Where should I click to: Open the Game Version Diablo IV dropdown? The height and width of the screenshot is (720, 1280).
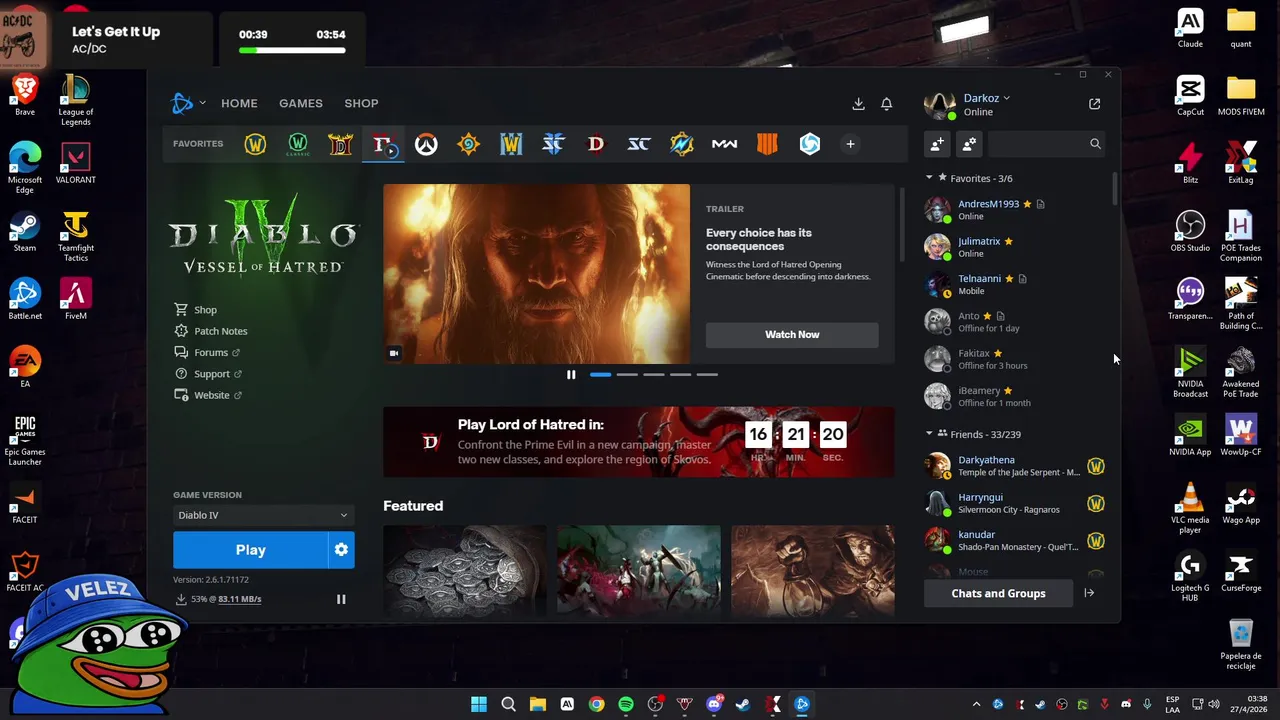click(x=263, y=515)
